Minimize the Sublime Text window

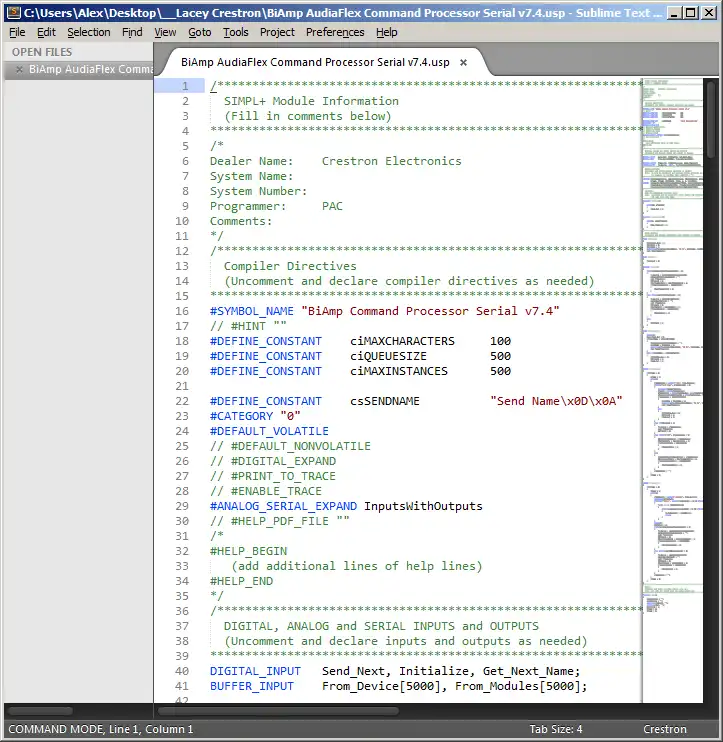coord(674,12)
